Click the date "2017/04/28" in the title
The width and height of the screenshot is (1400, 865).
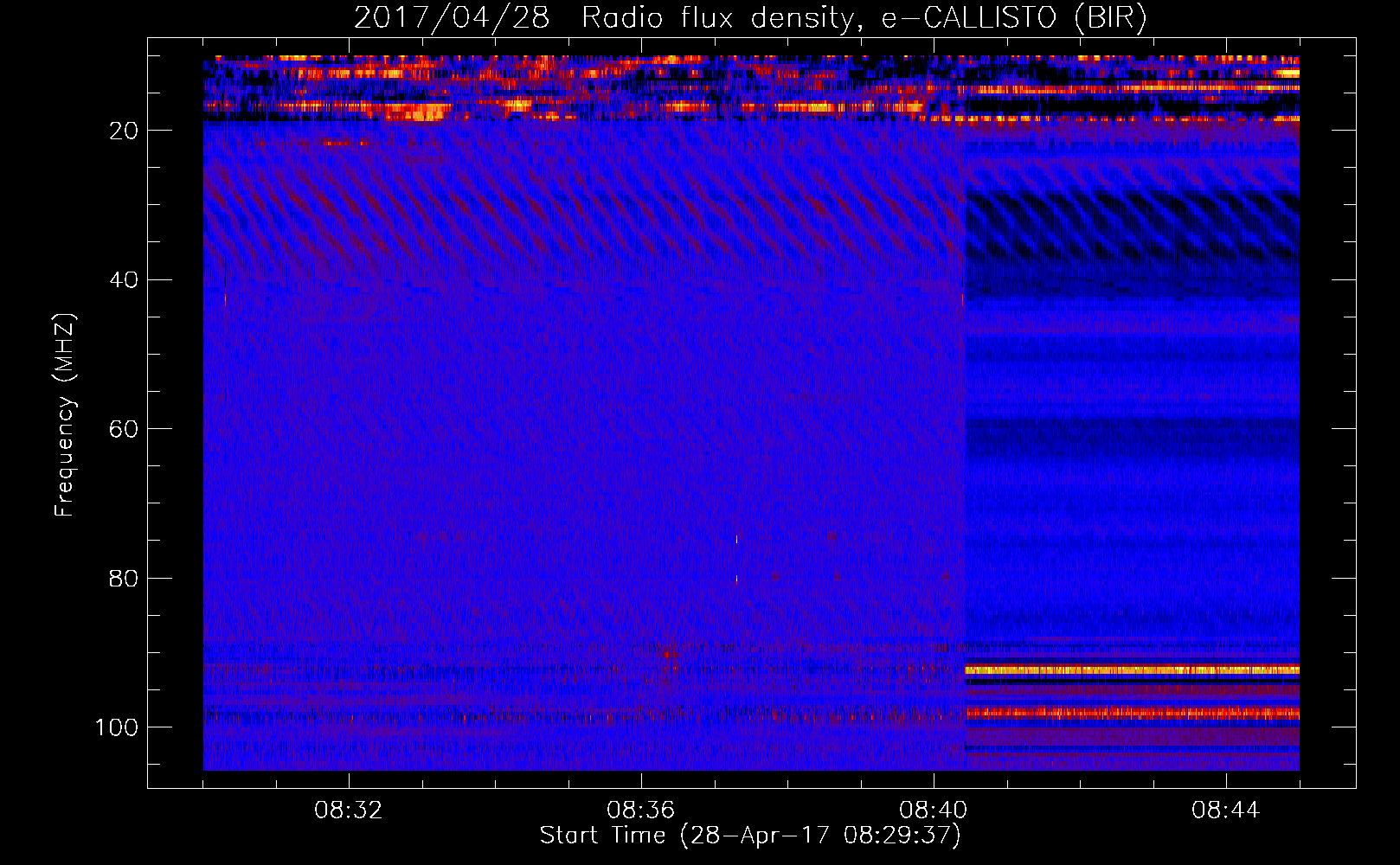pos(452,17)
